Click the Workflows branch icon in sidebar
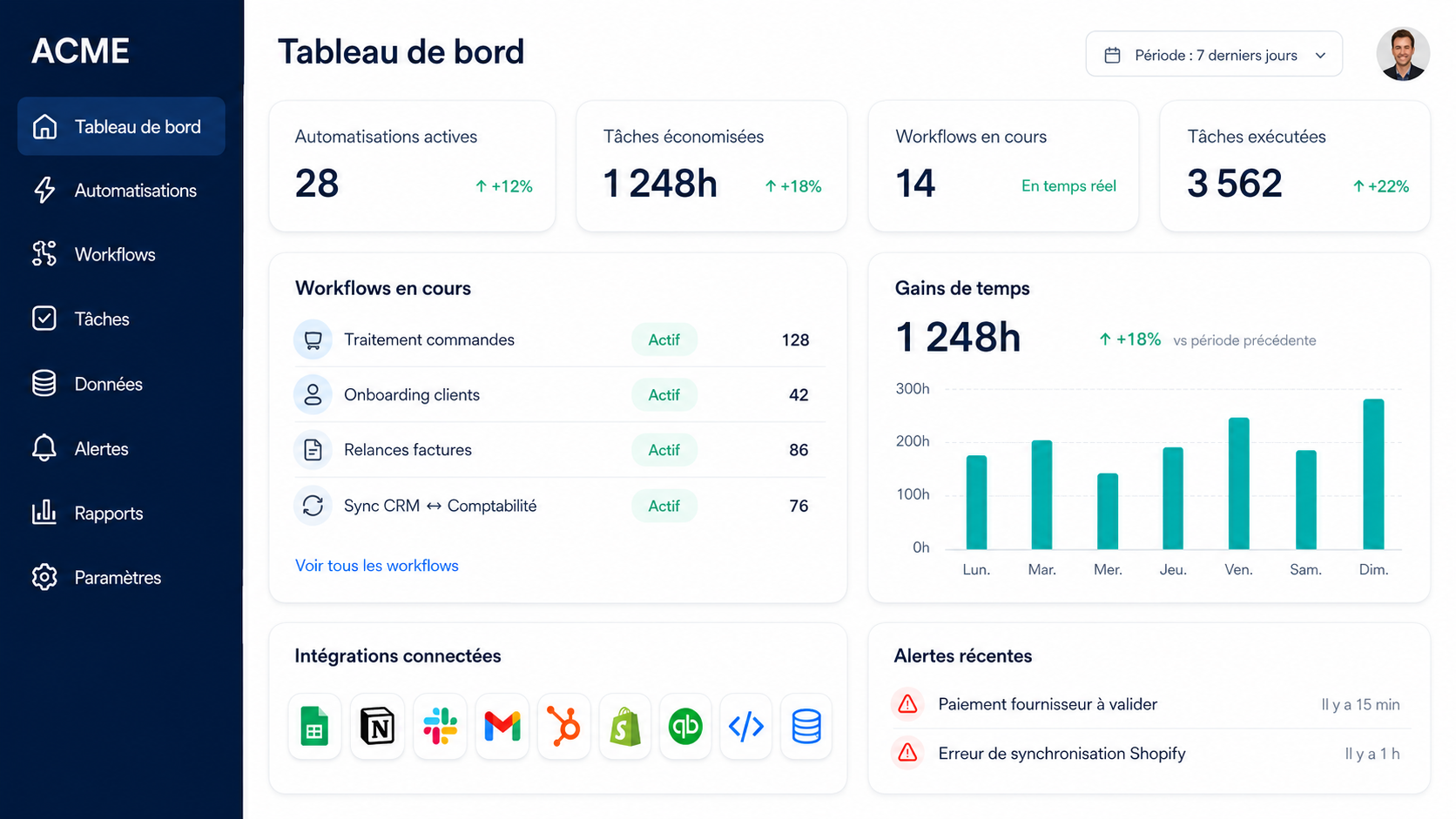 click(x=44, y=254)
